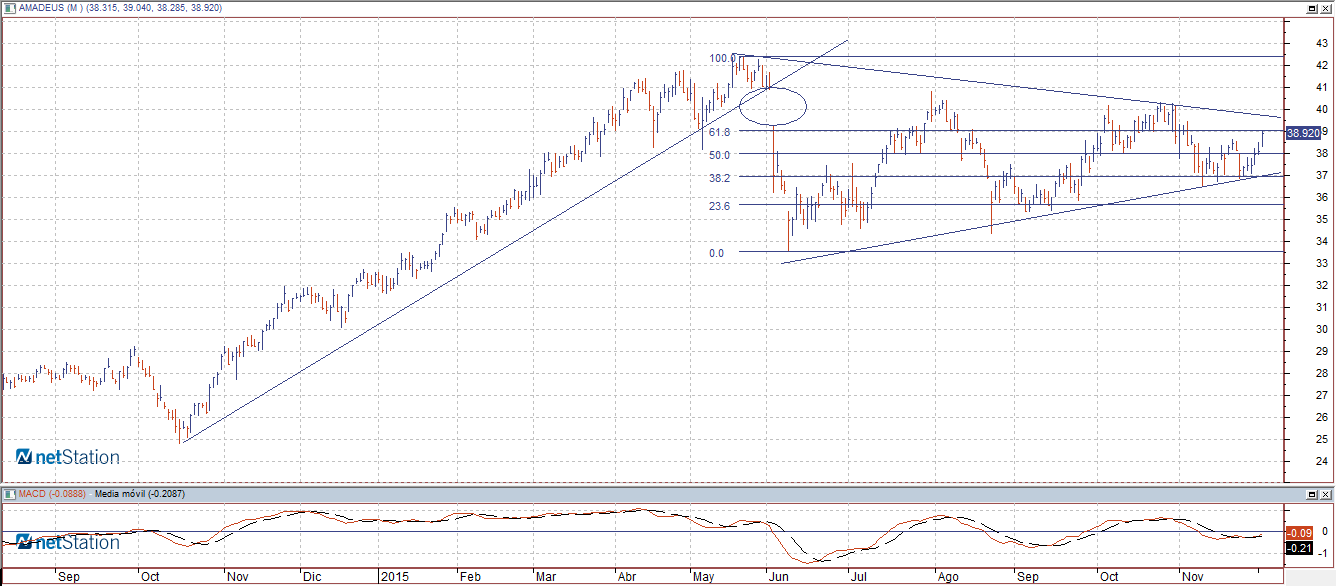Select the 100.0 Fibonacci level label
Viewport: 1336px width, 586px height.
coord(723,58)
